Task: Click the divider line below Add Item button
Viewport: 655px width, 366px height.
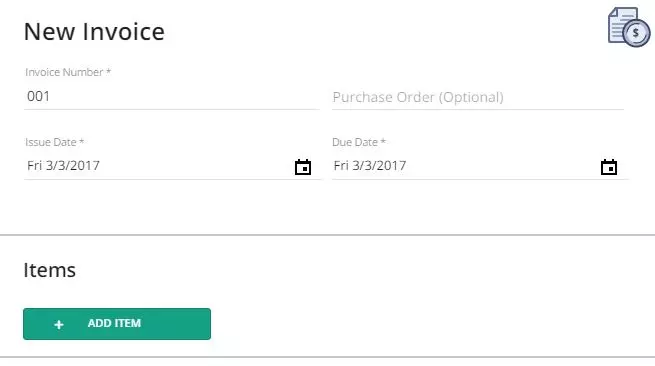Action: tap(328, 357)
